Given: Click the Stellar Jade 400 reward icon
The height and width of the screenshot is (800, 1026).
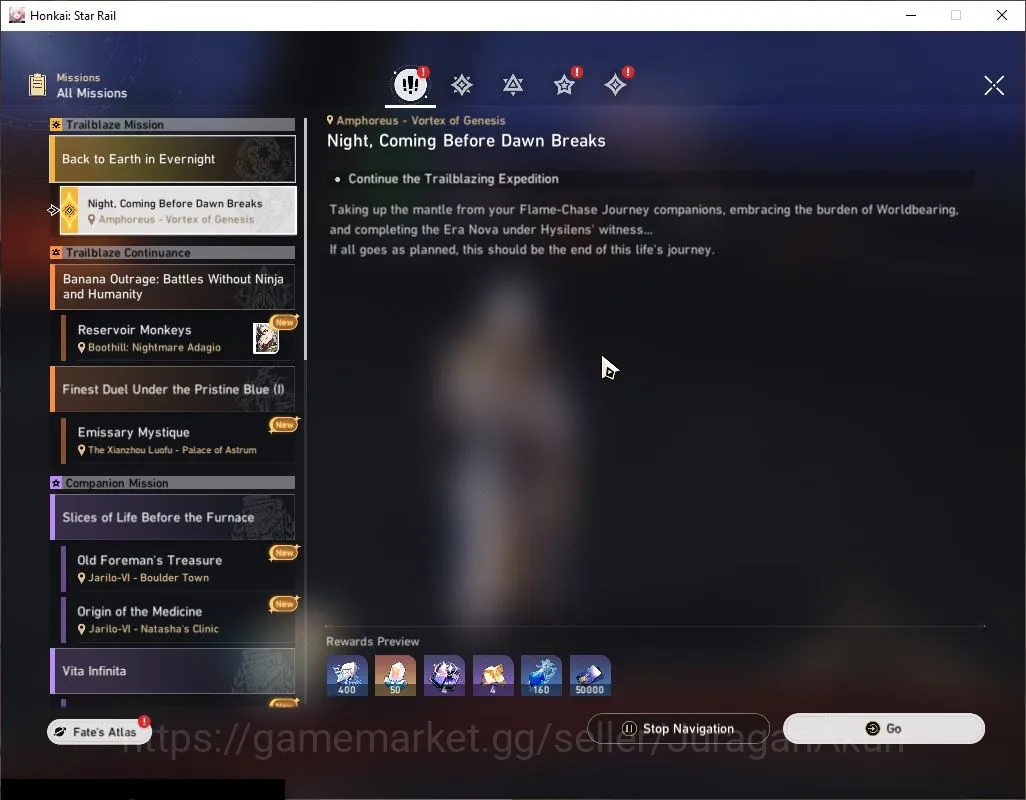Looking at the screenshot, I should coord(347,675).
